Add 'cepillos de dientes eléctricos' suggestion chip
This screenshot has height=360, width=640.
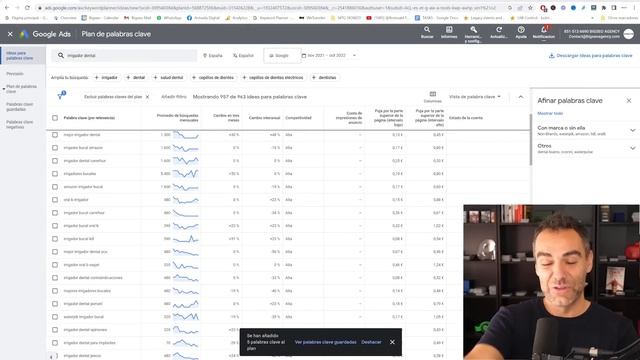tap(273, 78)
